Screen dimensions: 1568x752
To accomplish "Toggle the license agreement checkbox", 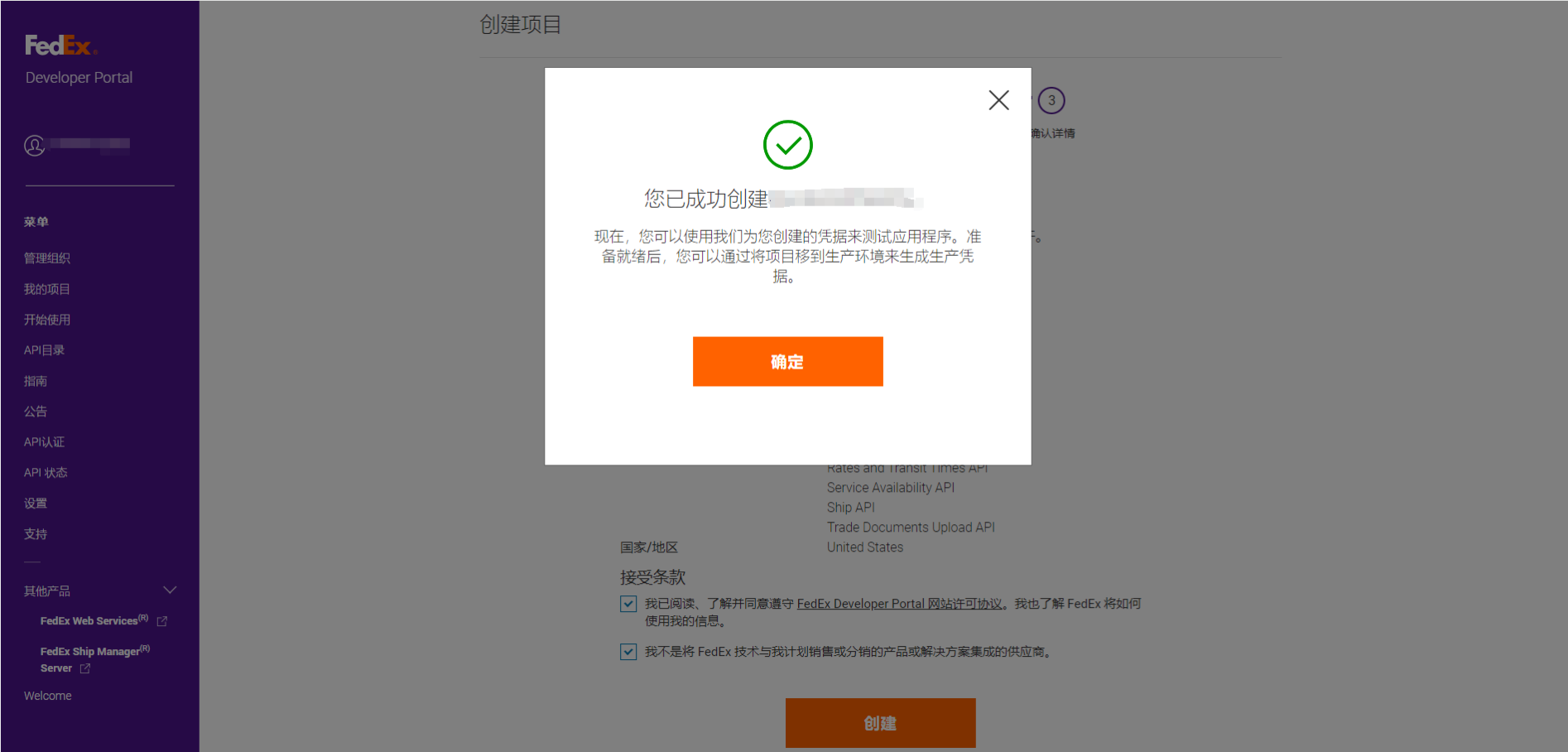I will point(628,604).
